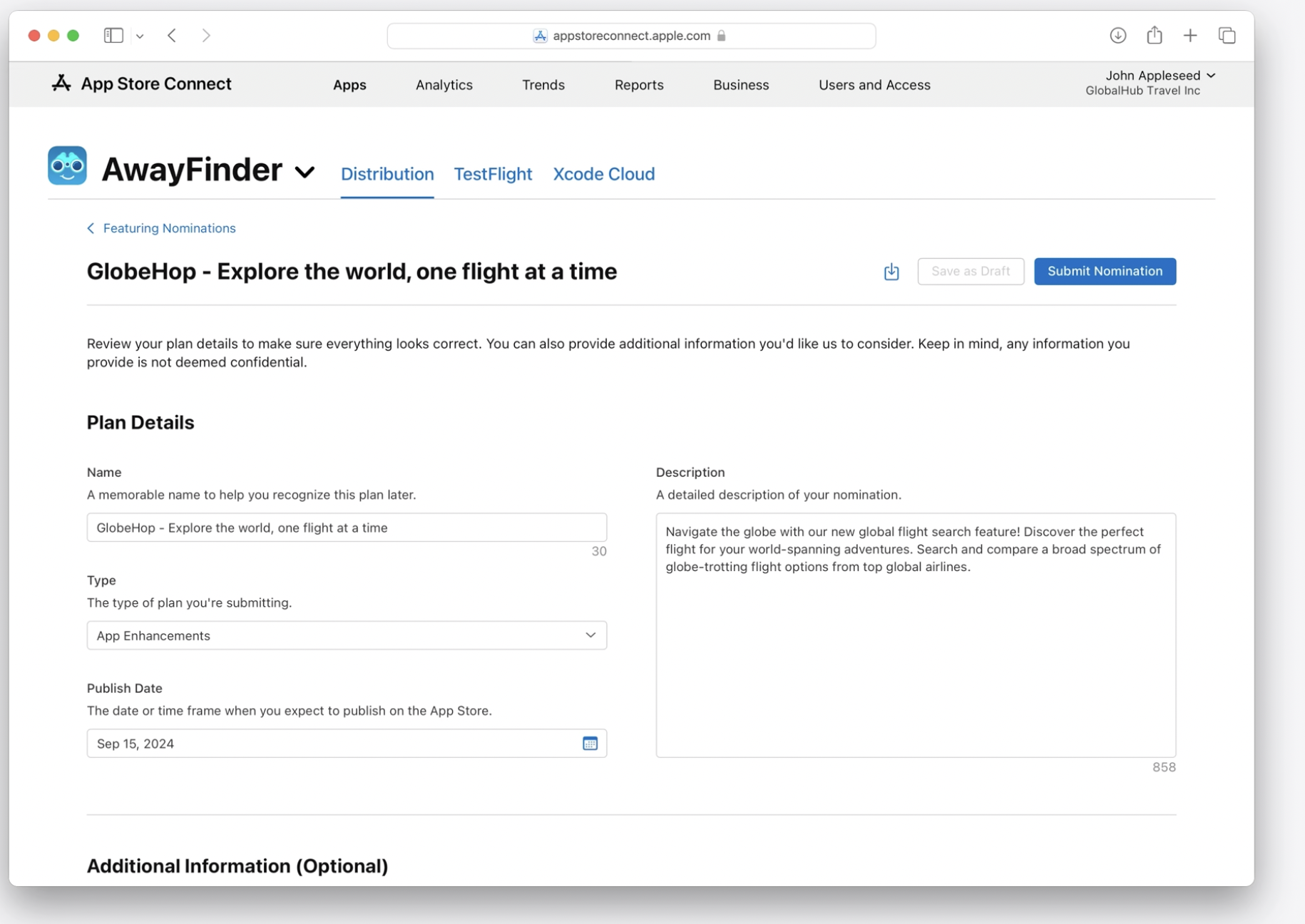Click the lock icon in address bar
1305x924 pixels.
tap(722, 36)
